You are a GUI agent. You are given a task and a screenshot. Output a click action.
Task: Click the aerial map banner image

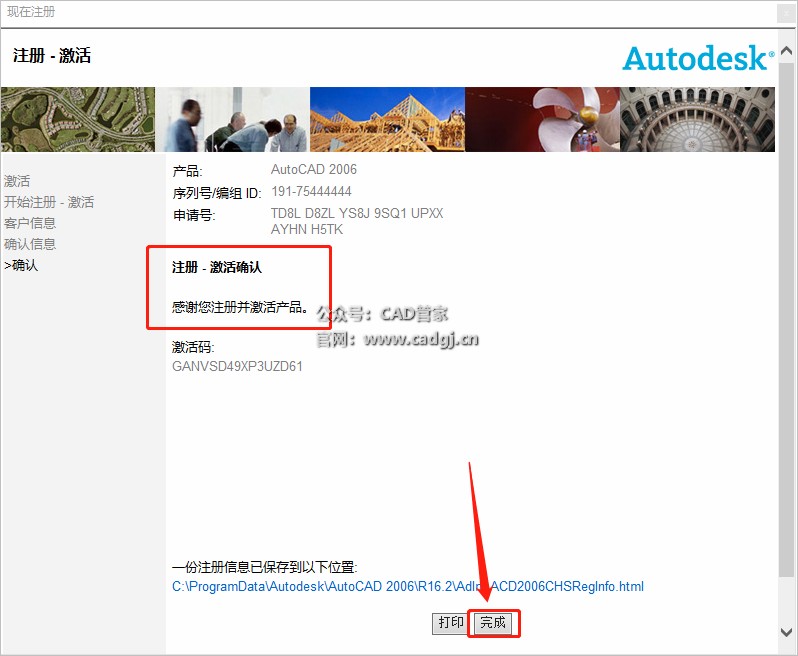[78, 120]
